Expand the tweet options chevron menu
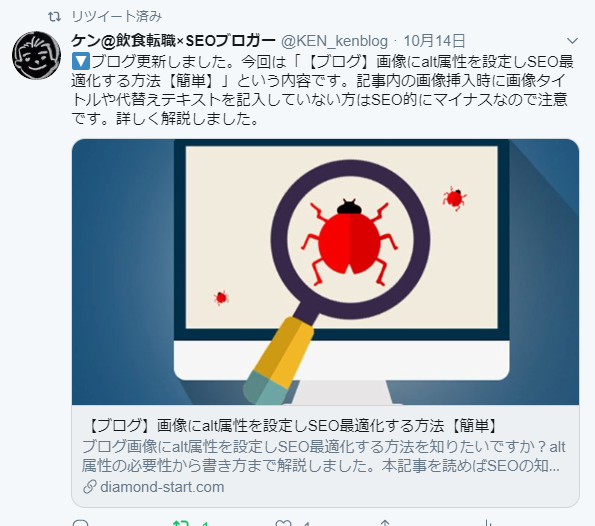The width and height of the screenshot is (595, 526). 572,41
